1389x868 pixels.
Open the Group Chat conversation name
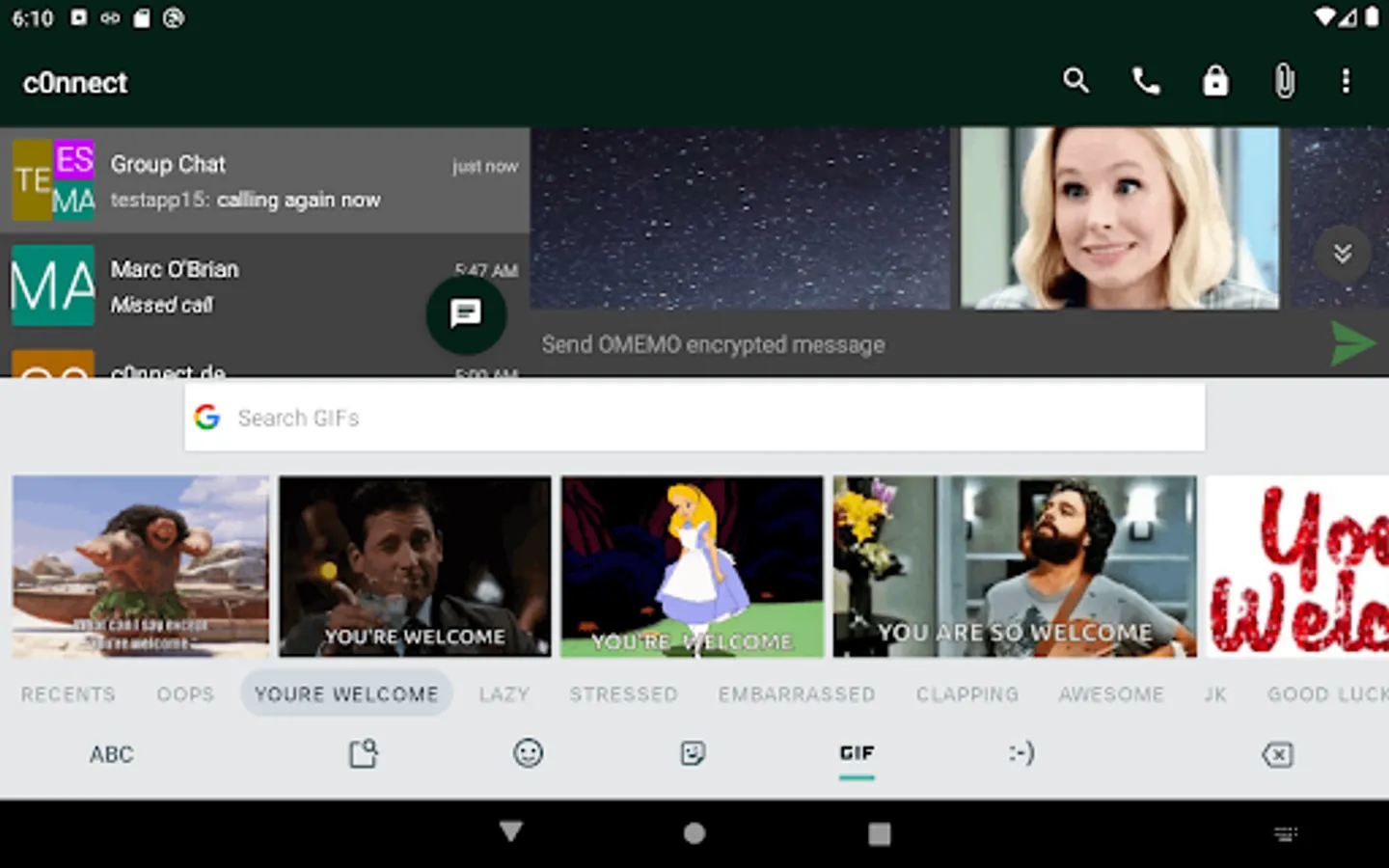click(168, 164)
